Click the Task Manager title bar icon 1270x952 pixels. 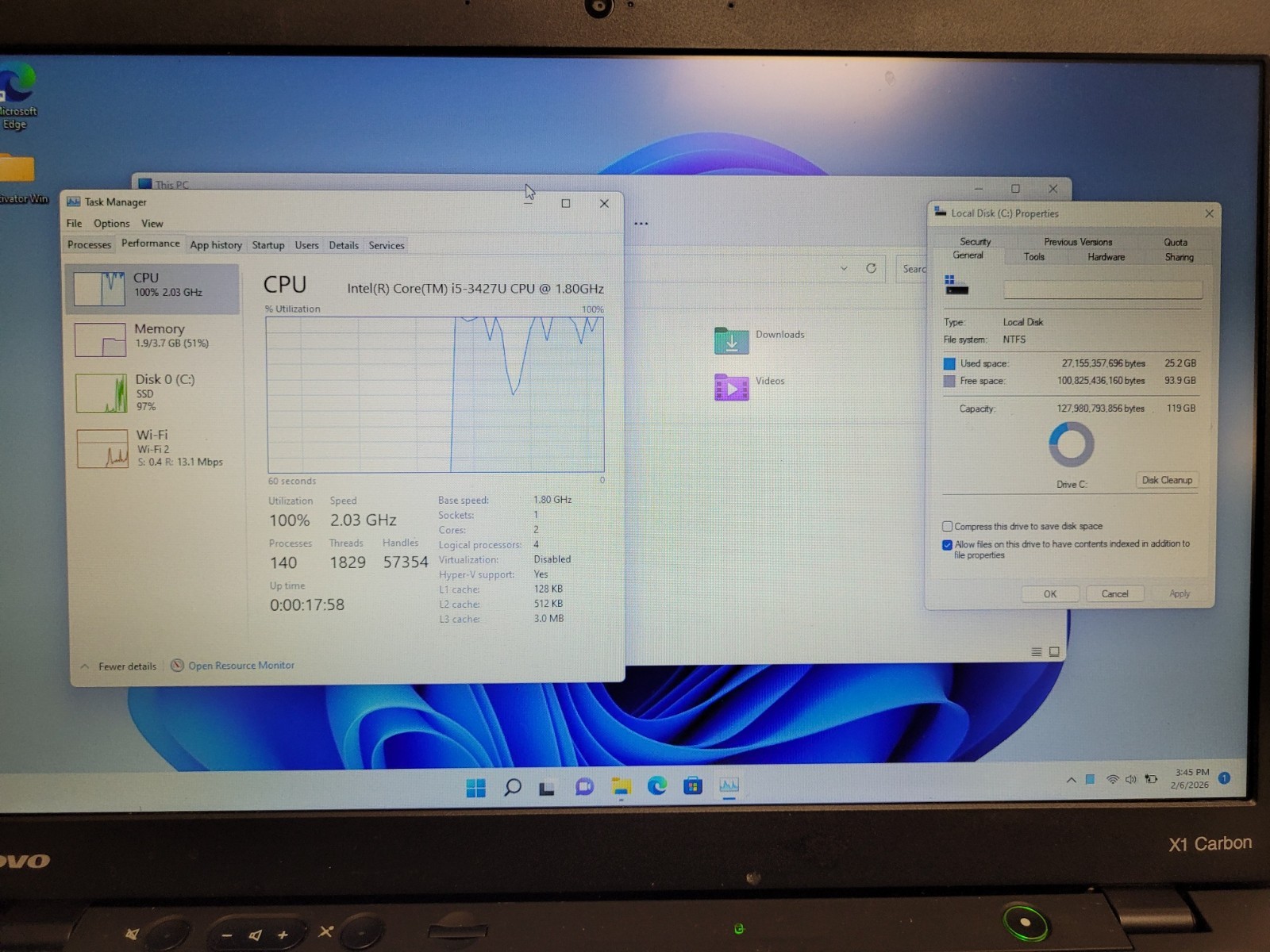click(x=74, y=202)
